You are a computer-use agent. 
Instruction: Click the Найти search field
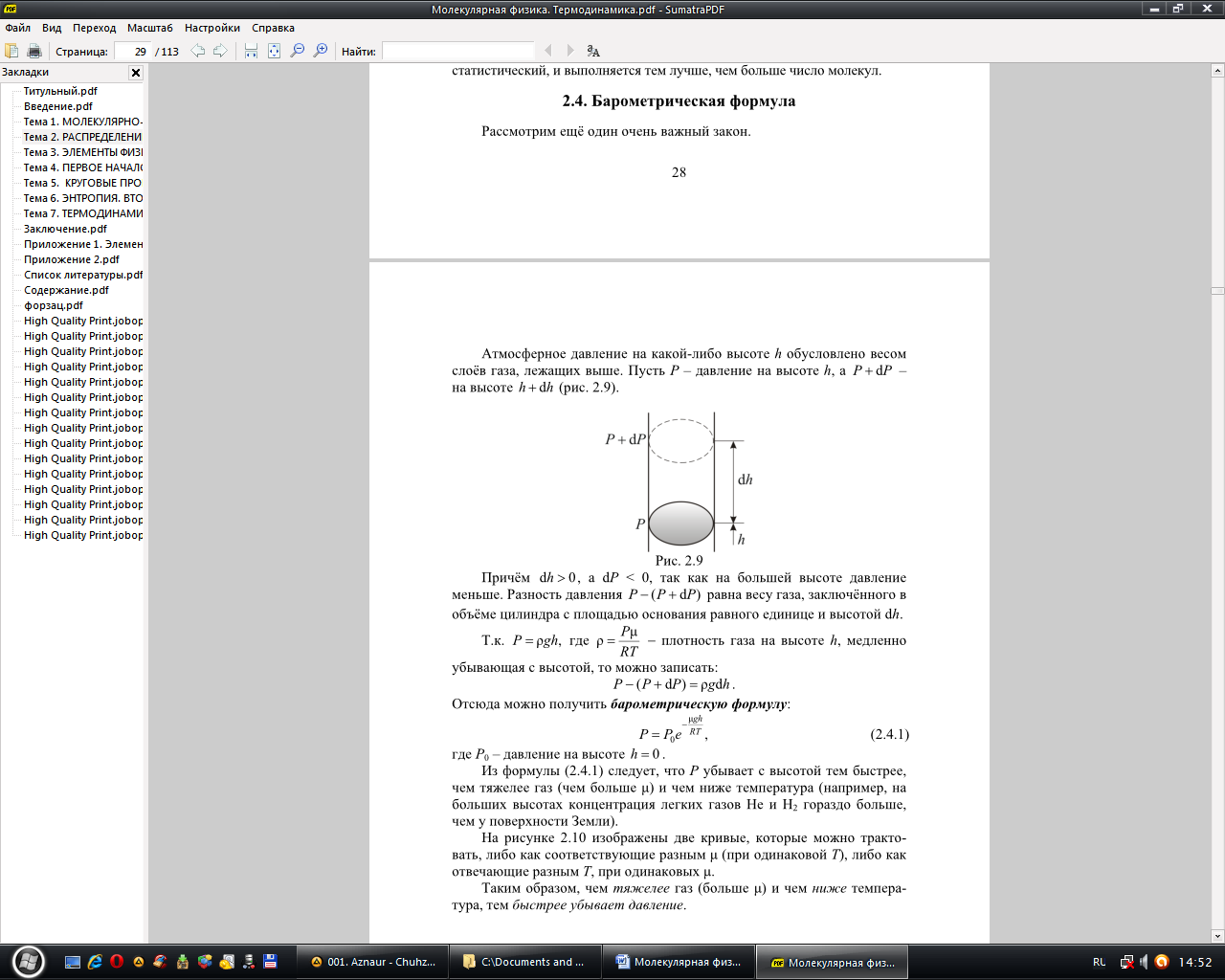[x=457, y=52]
